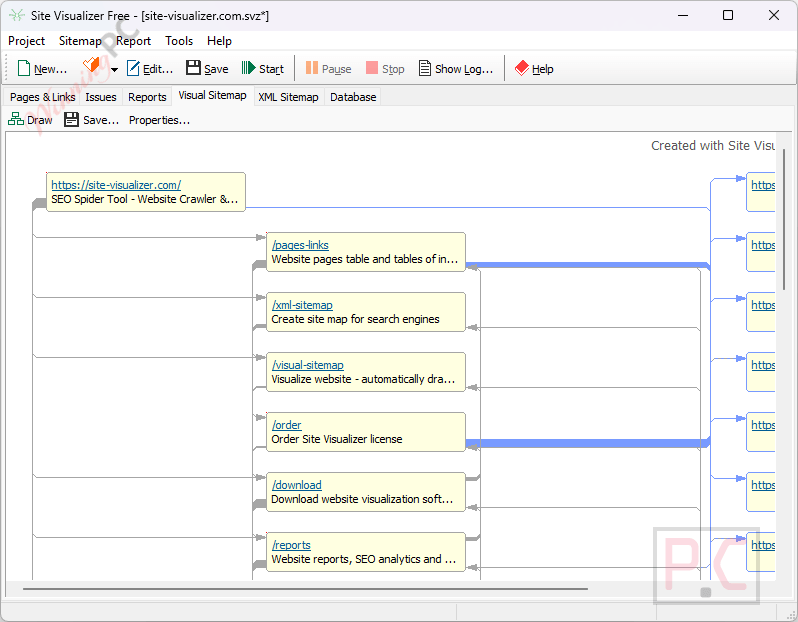Select the Visual Sitemap tab
Screen dimensions: 798x622
212,95
